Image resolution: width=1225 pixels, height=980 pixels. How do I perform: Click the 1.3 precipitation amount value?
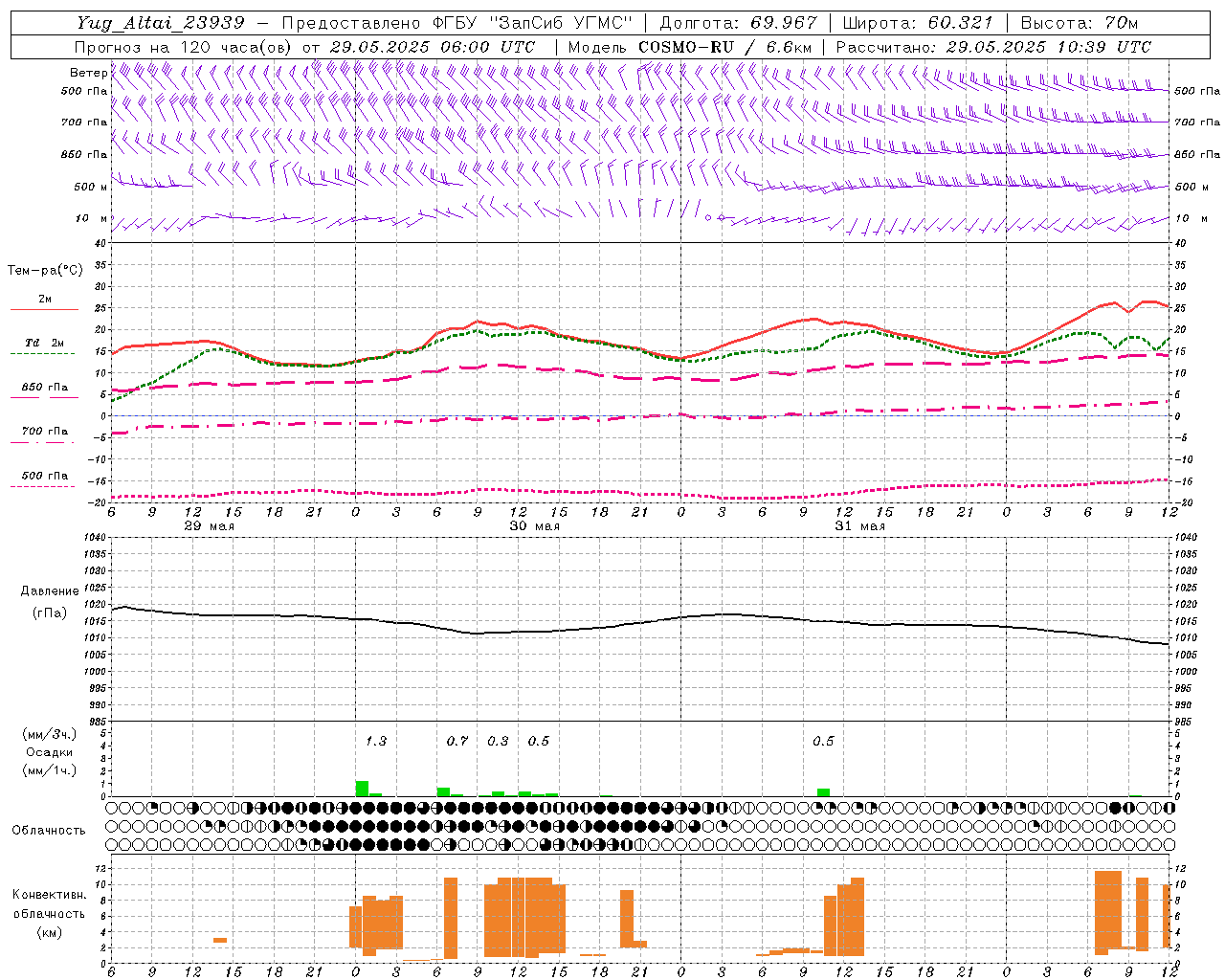tap(376, 742)
